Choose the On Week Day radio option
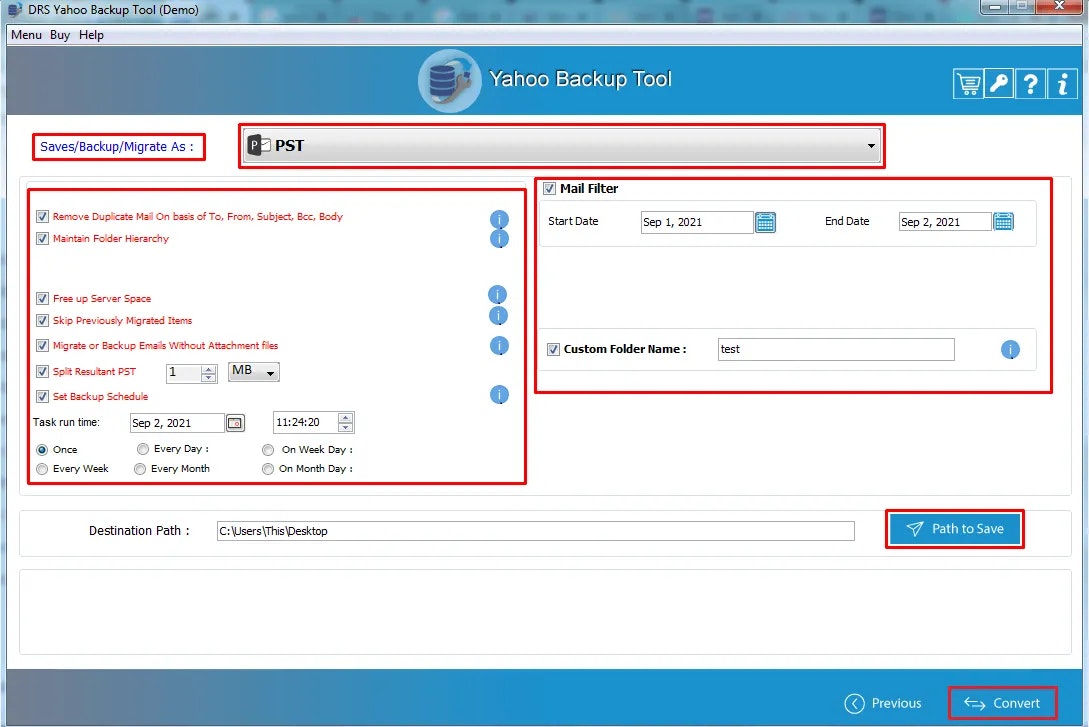 pos(268,450)
